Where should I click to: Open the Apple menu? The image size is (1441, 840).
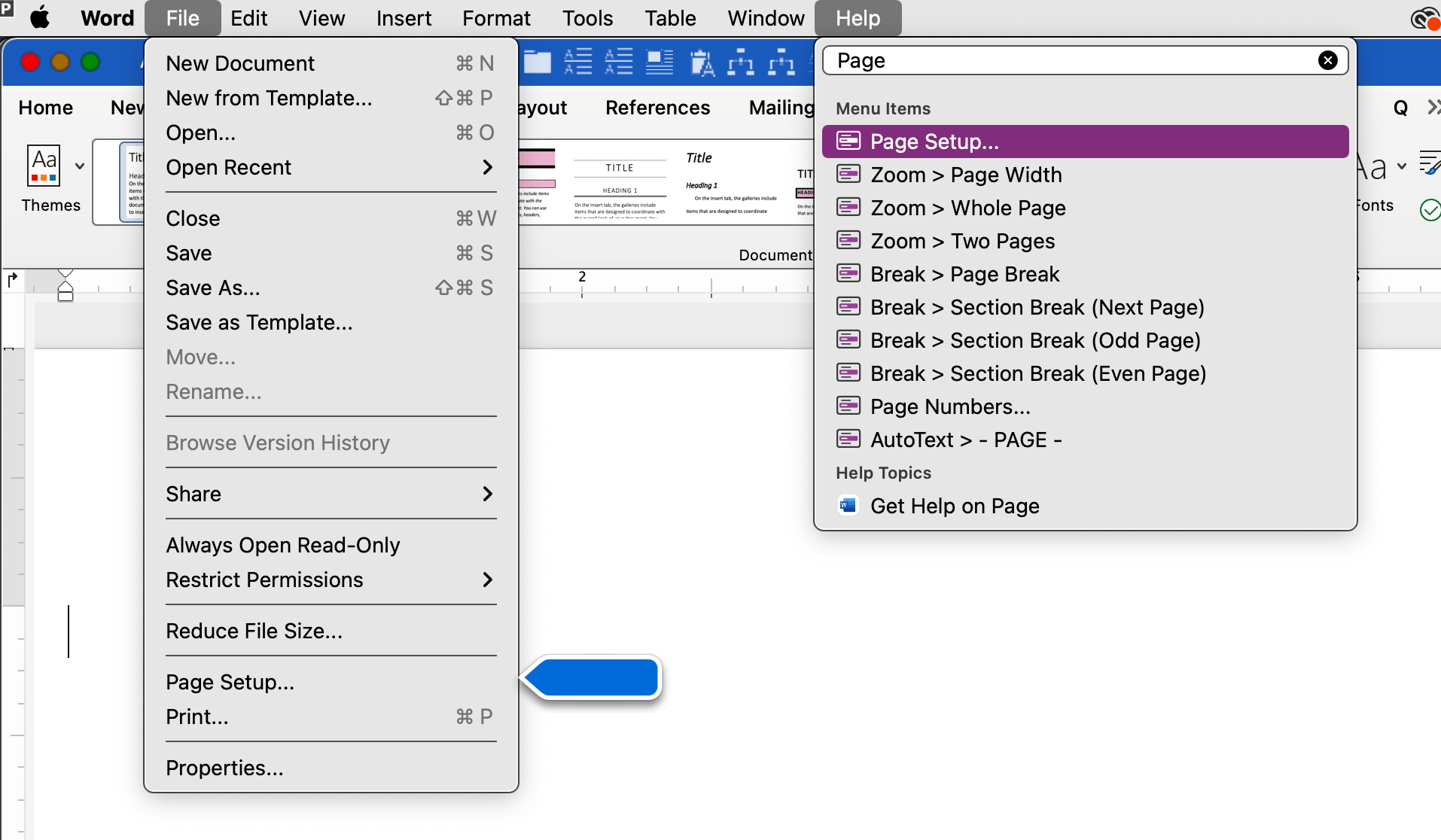(x=40, y=18)
